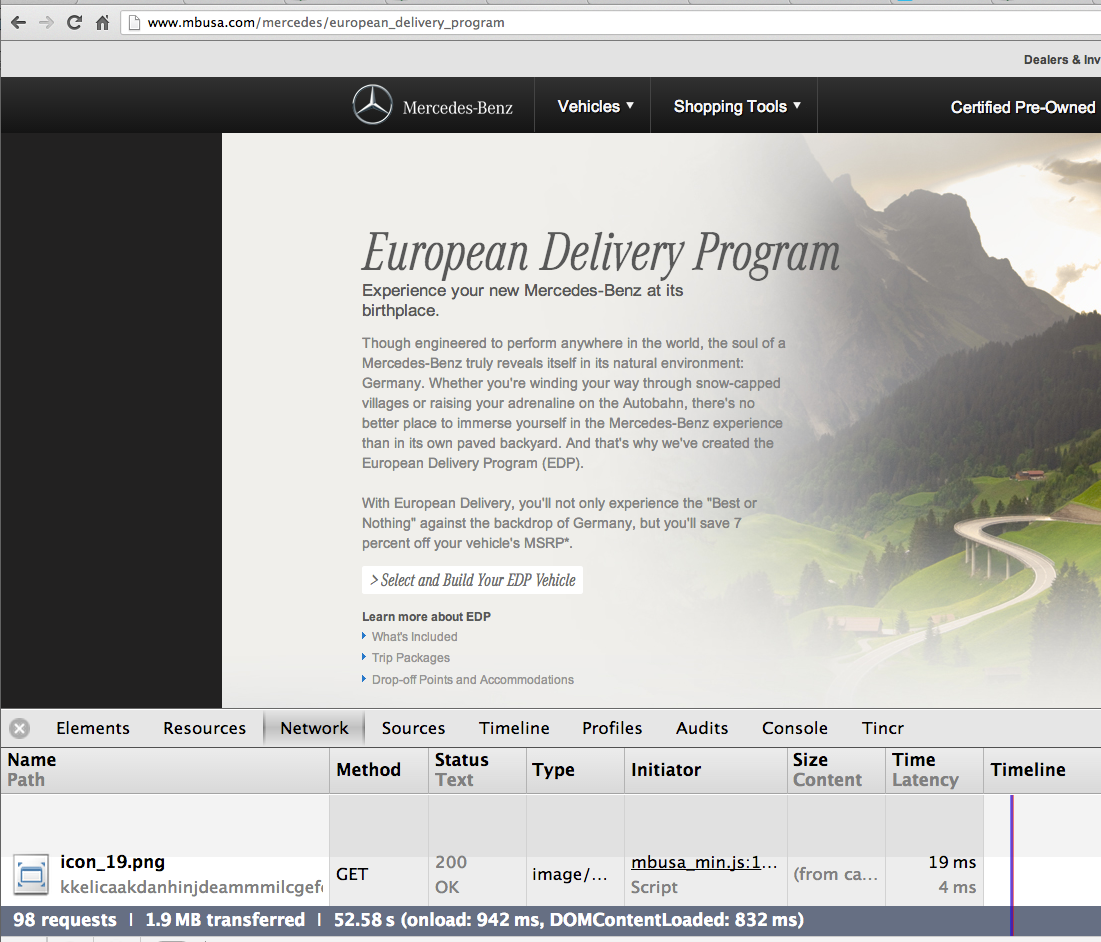The height and width of the screenshot is (942, 1101).
Task: Close the DevTools panel
Action: pos(19,728)
